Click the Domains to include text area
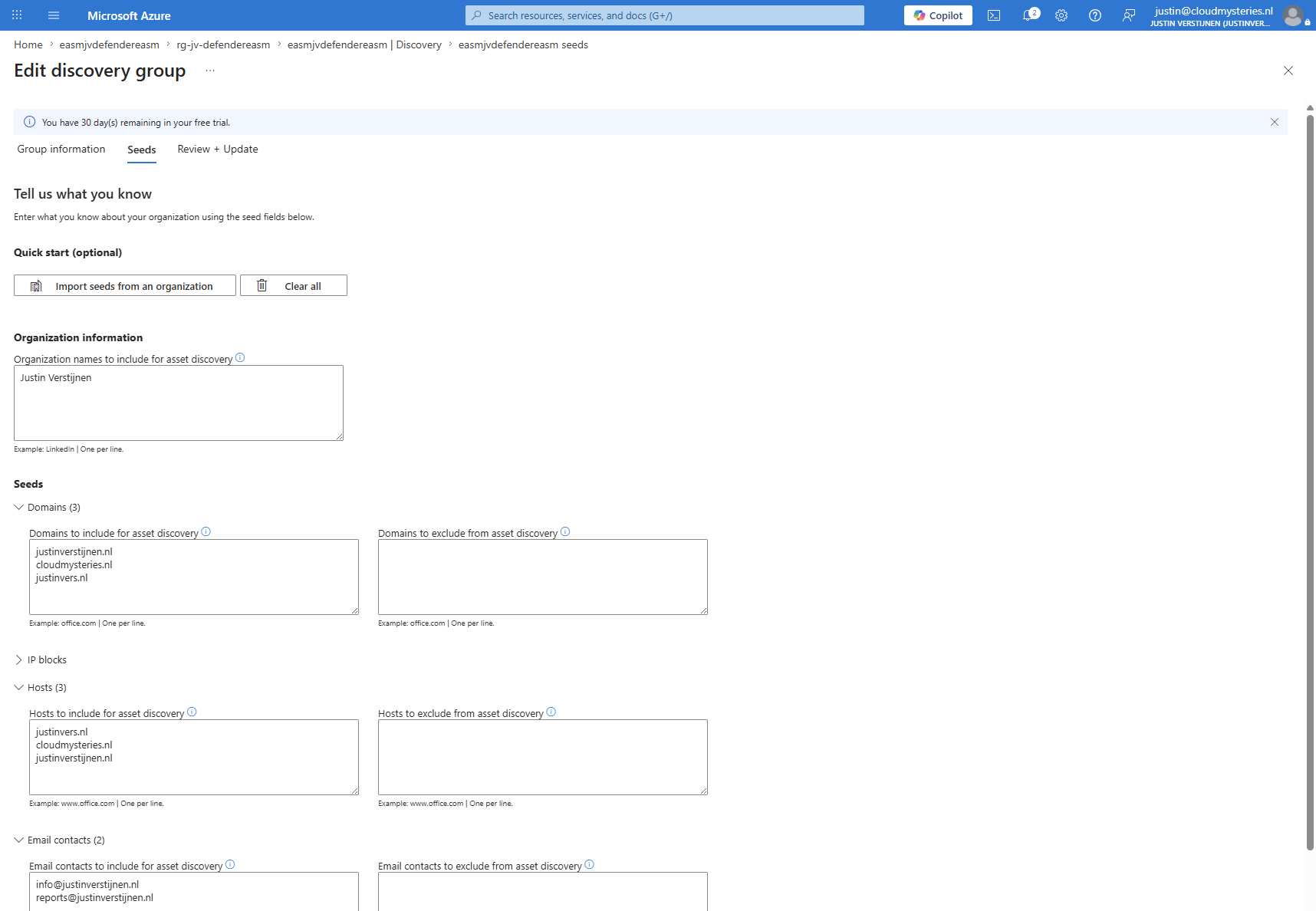This screenshot has height=911, width=1316. click(194, 577)
